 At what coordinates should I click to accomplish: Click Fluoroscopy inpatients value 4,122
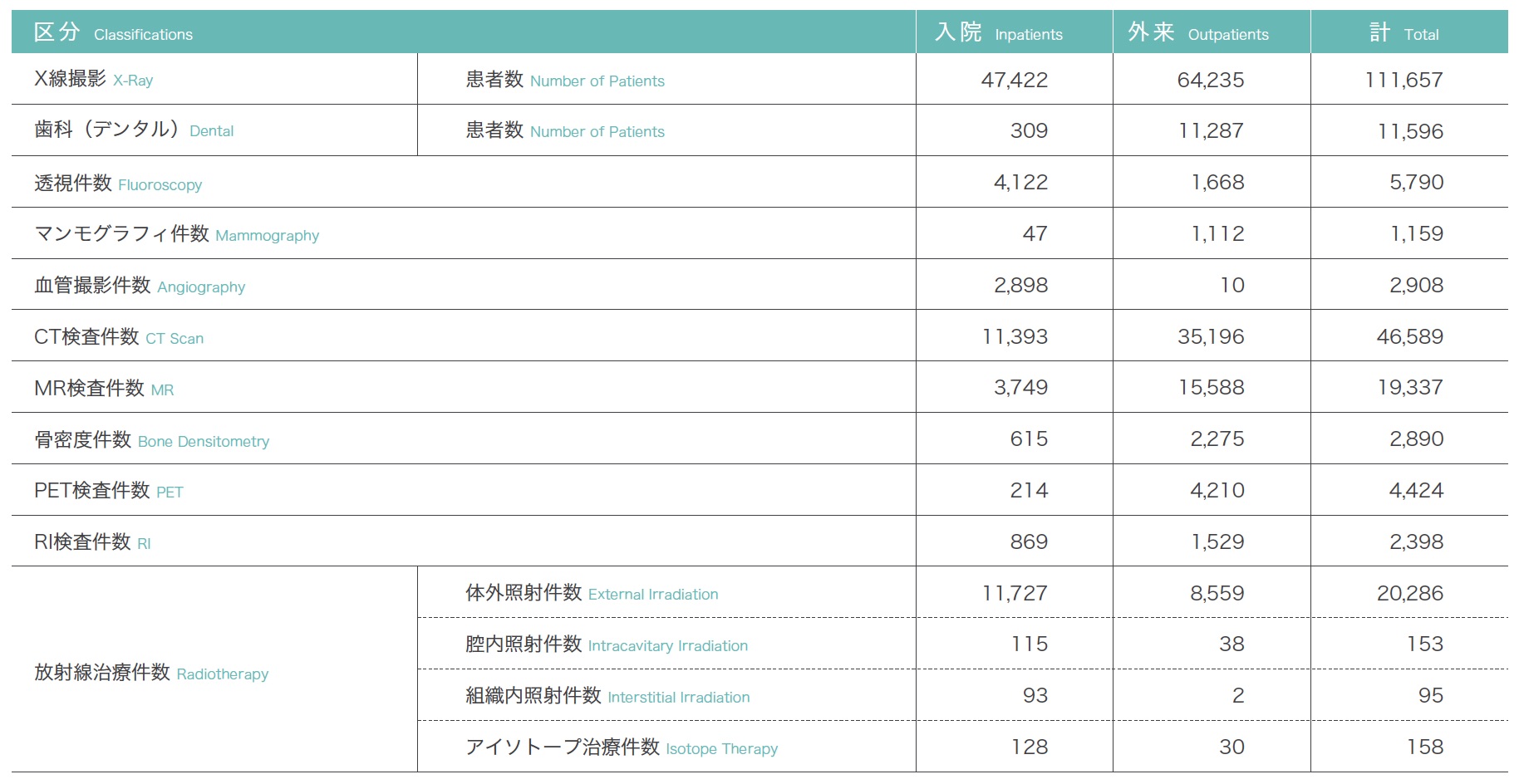pos(1021,183)
